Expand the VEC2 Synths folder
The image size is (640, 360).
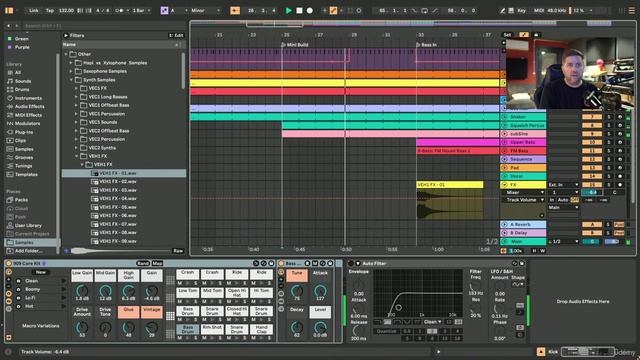click(76, 148)
